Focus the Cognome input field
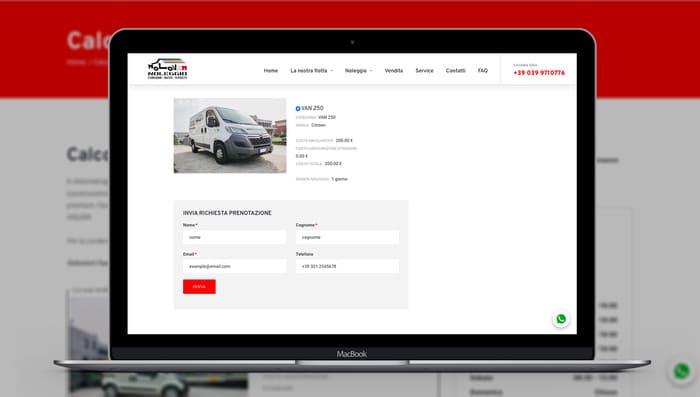Viewport: 700px width, 397px height. [x=347, y=237]
